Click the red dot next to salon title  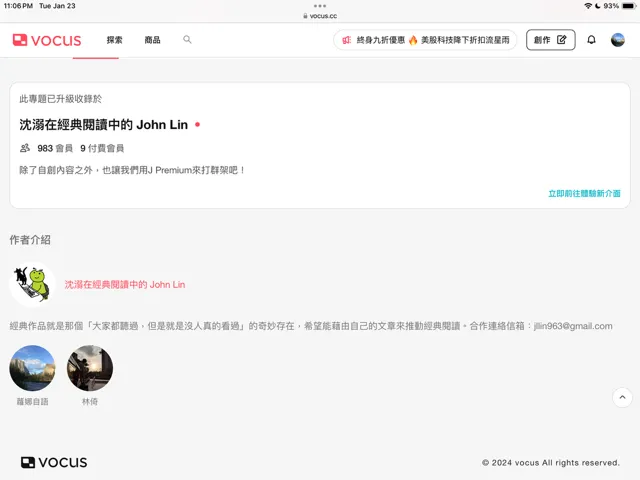tap(198, 124)
